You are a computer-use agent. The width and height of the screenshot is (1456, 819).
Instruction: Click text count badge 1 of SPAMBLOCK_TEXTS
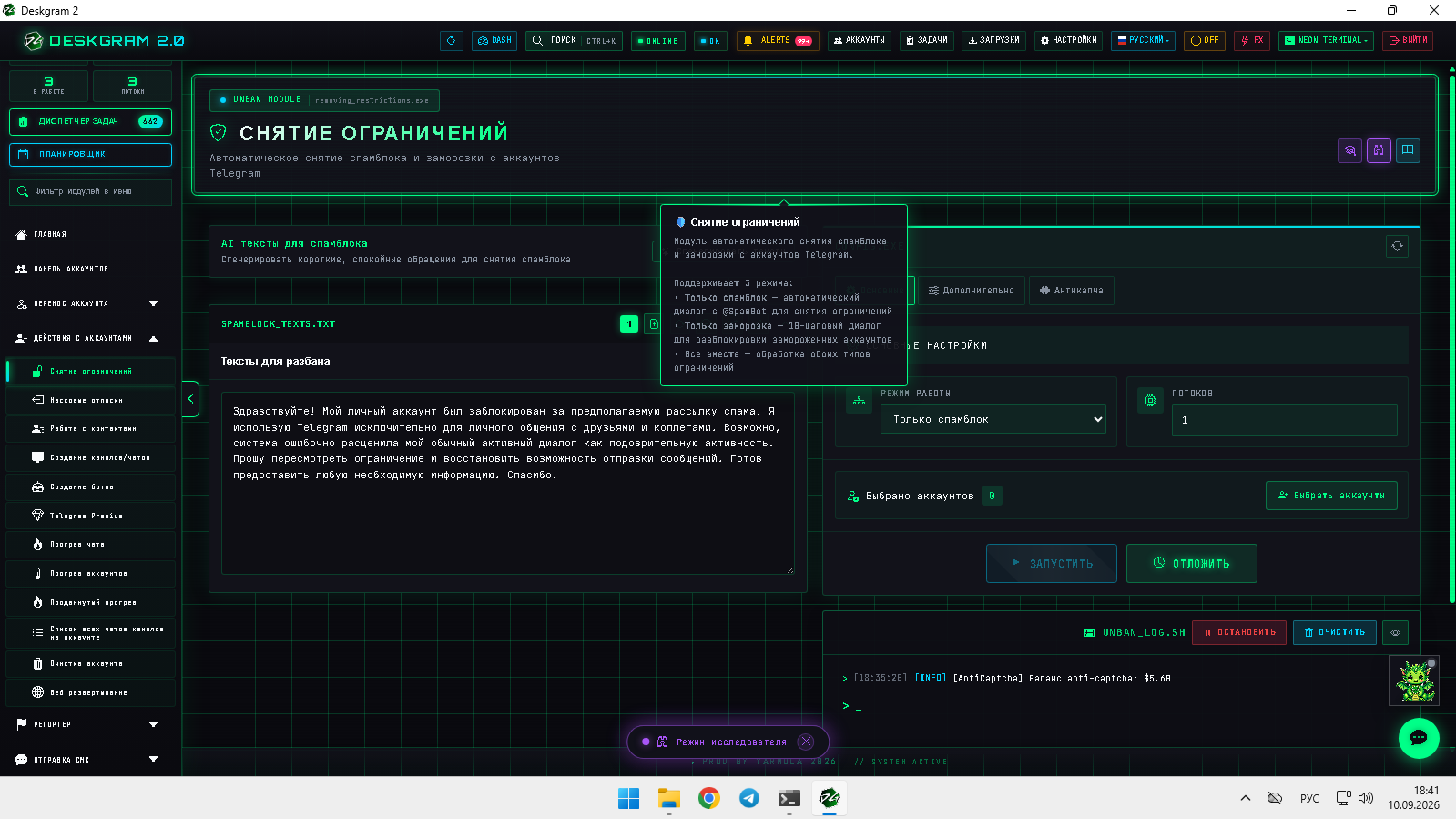coord(629,324)
